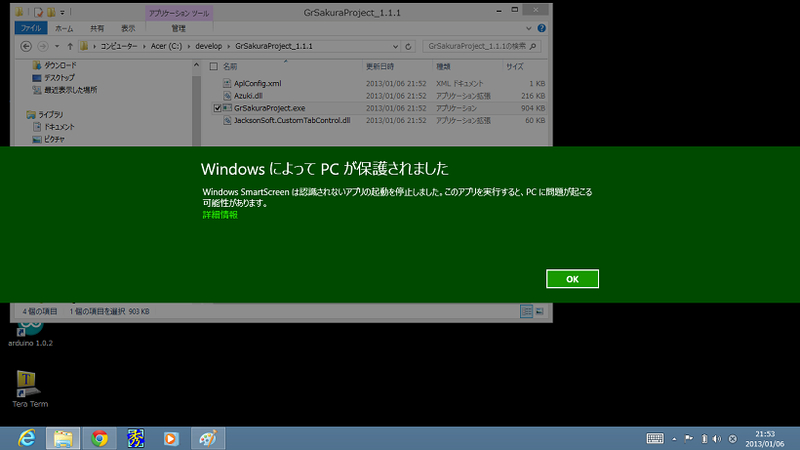Open Paint from the taskbar
The image size is (800, 450).
pyautogui.click(x=208, y=438)
